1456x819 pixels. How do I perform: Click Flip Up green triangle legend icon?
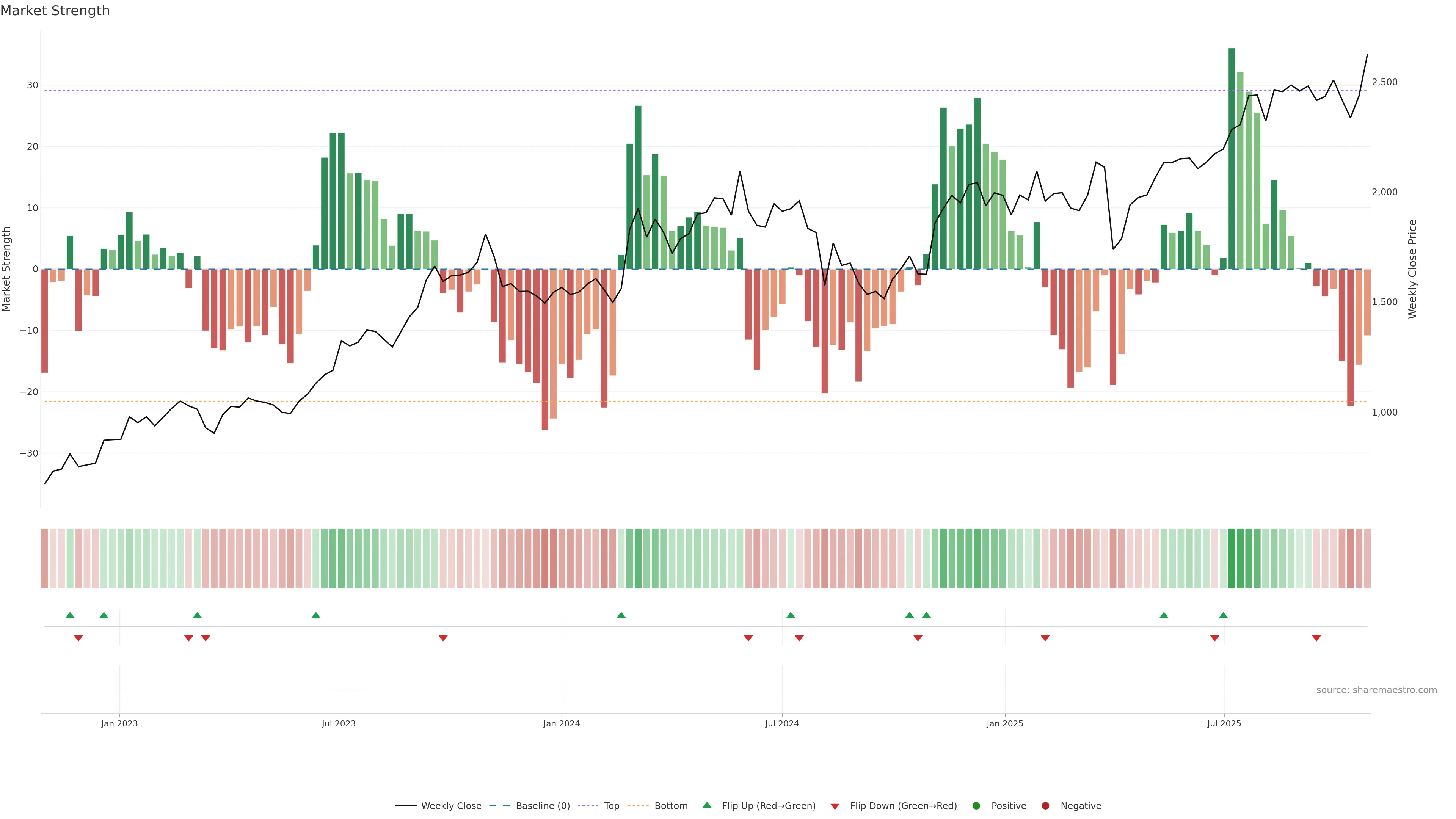click(x=706, y=805)
